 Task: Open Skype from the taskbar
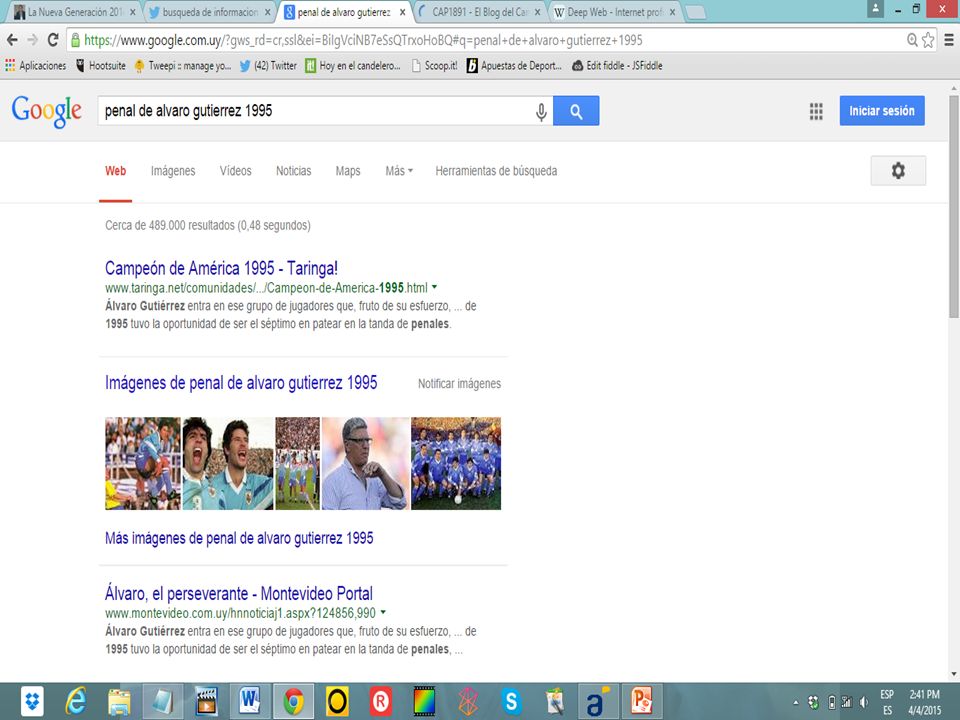[x=511, y=702]
